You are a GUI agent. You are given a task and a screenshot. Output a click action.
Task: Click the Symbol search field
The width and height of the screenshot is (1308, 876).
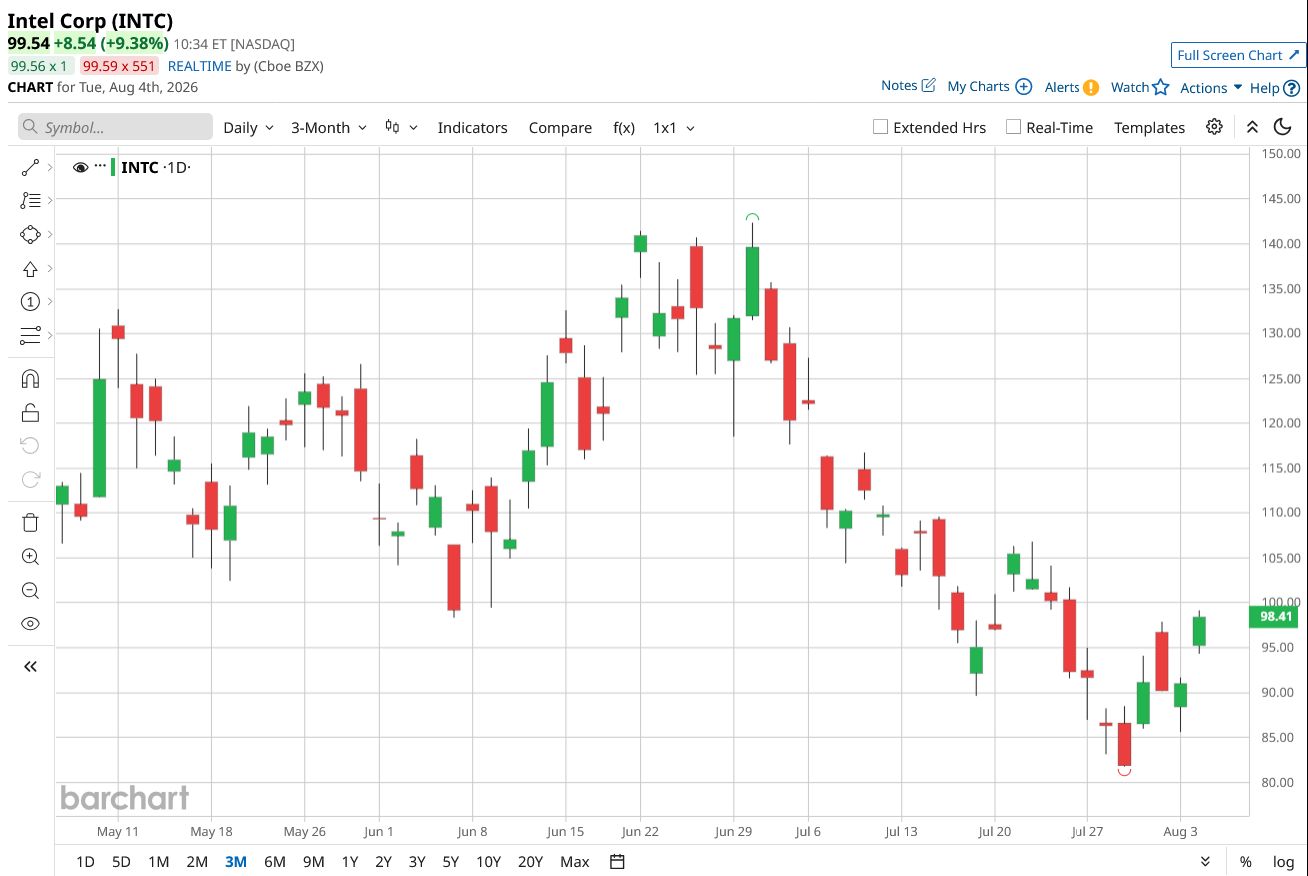click(x=115, y=127)
